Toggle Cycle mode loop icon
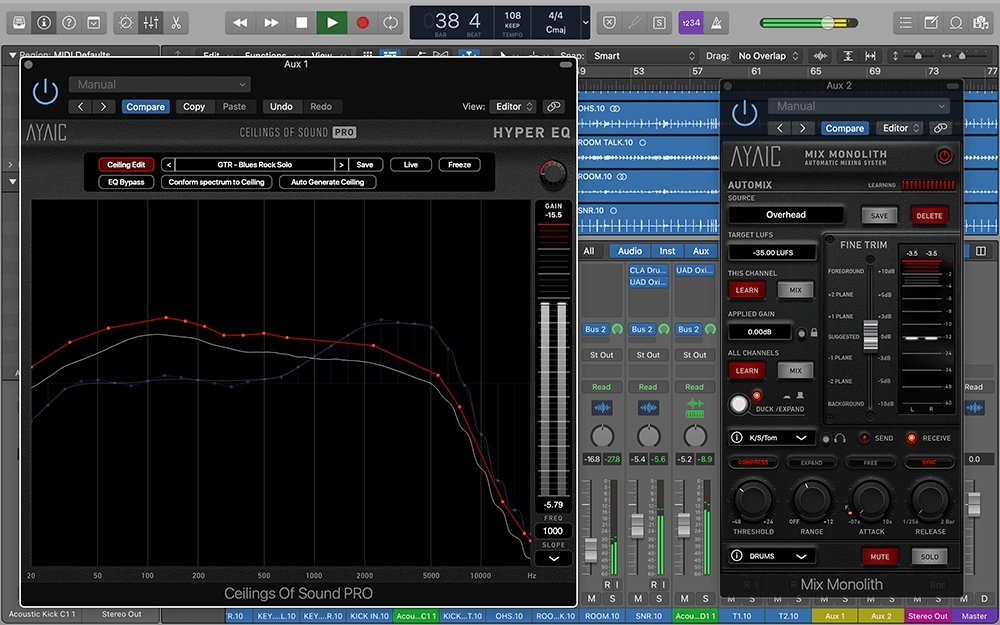This screenshot has width=1000, height=625. [x=390, y=23]
